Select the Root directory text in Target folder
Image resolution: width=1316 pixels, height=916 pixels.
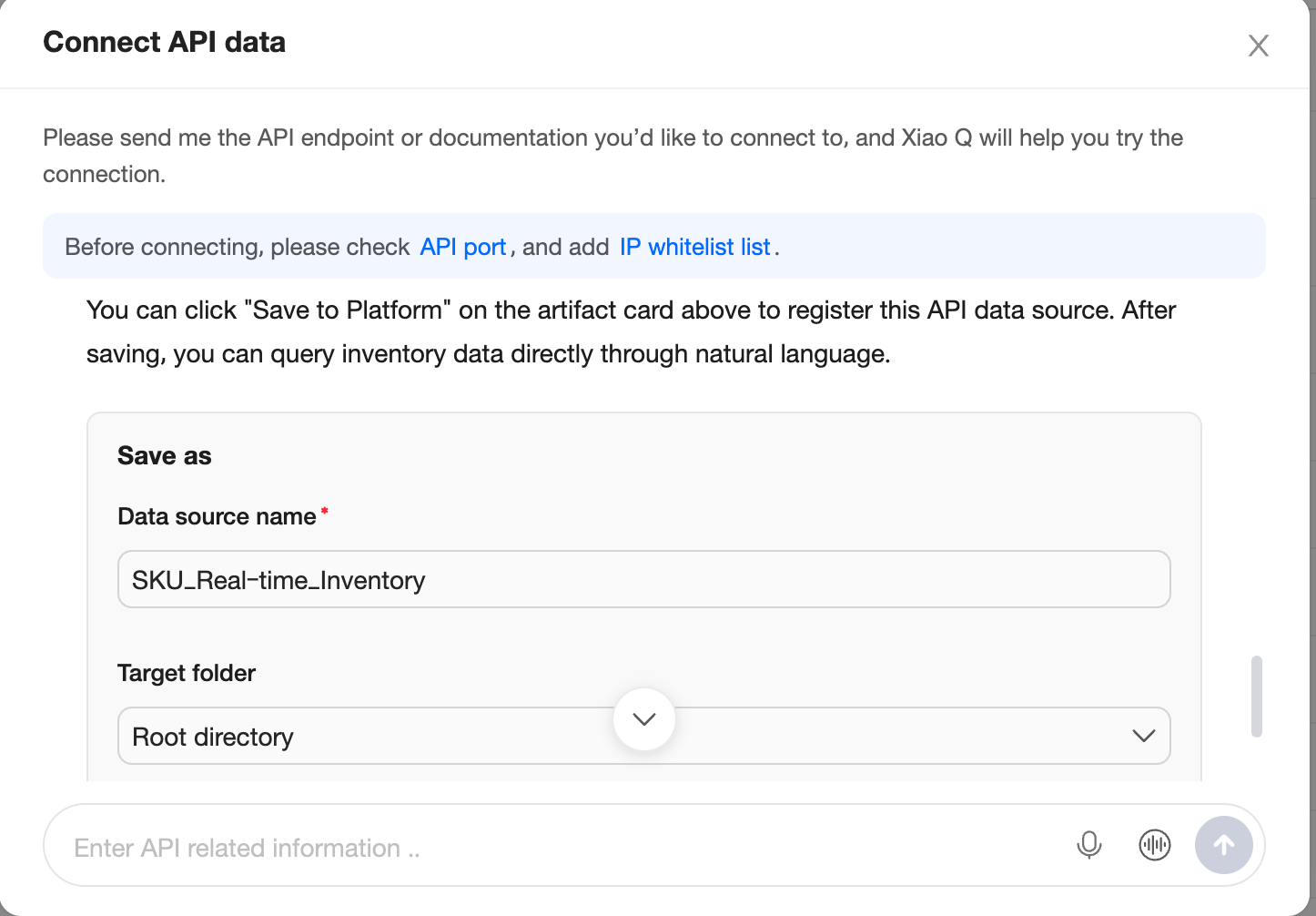coord(213,737)
